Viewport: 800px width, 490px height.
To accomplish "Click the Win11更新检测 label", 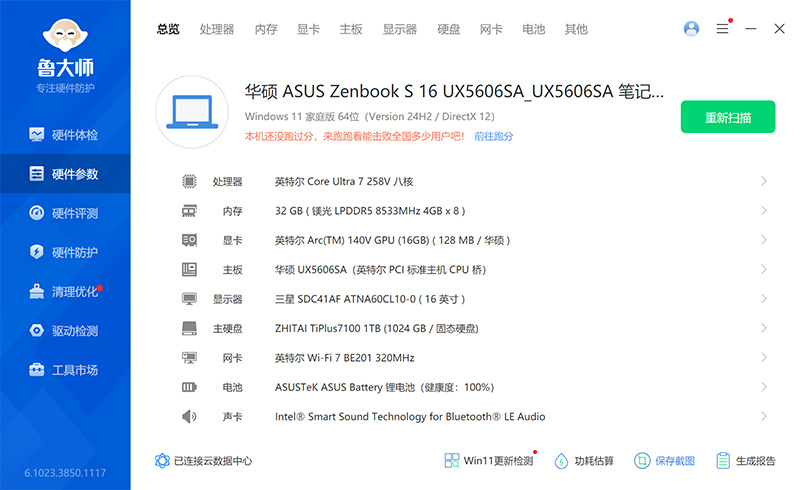I will (498, 461).
